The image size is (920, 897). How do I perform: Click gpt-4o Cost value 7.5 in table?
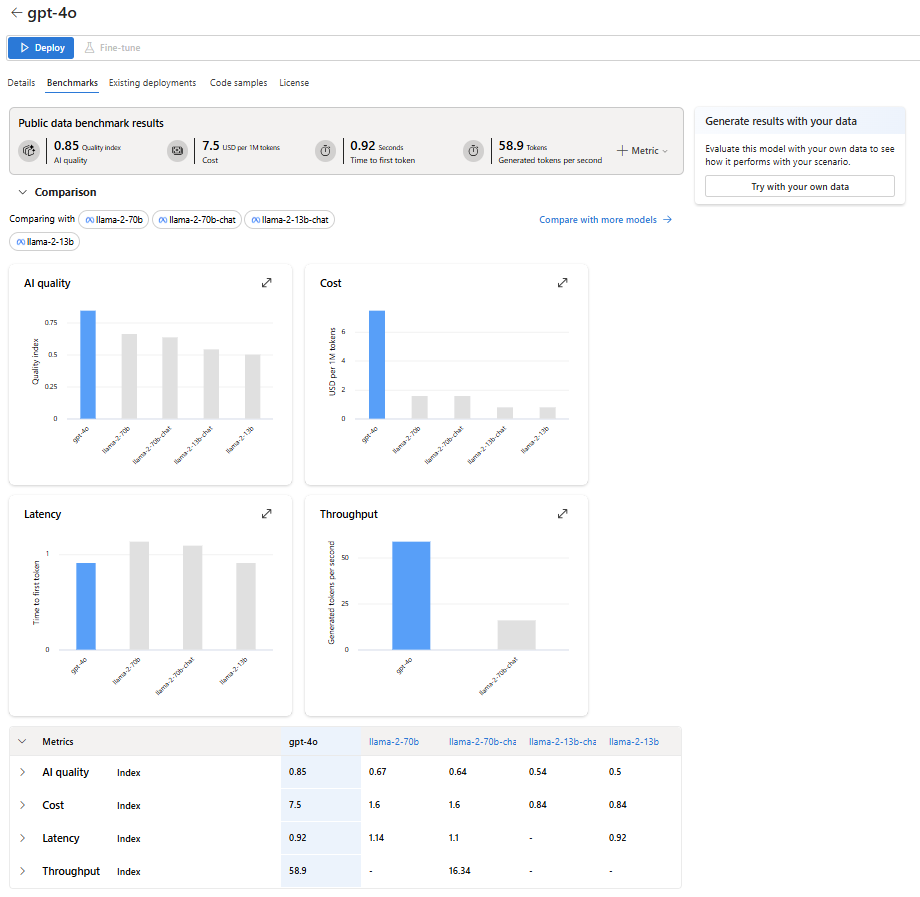click(295, 804)
